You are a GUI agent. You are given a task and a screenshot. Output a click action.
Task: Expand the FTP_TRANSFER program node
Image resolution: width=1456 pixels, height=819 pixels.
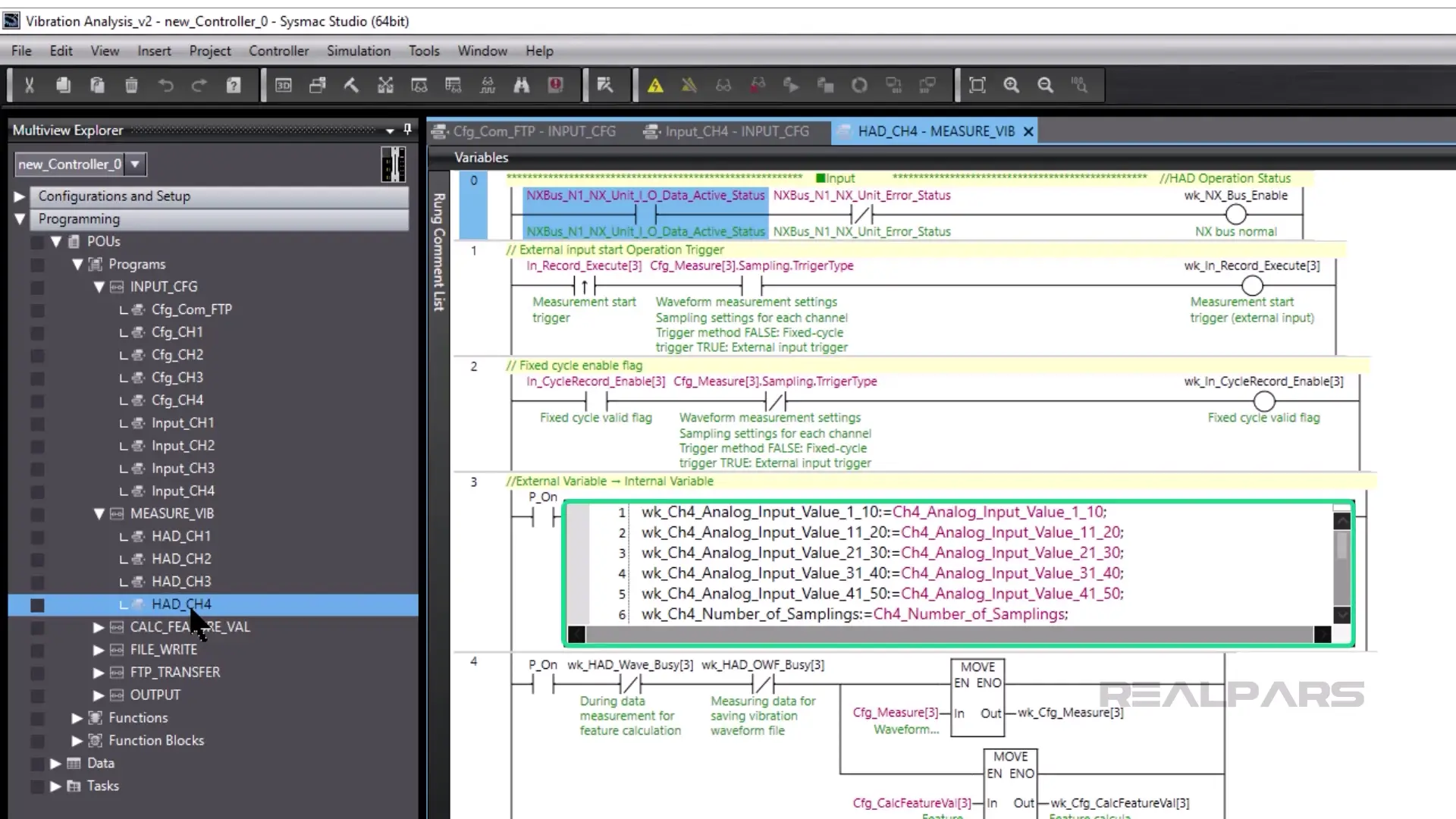tap(99, 673)
